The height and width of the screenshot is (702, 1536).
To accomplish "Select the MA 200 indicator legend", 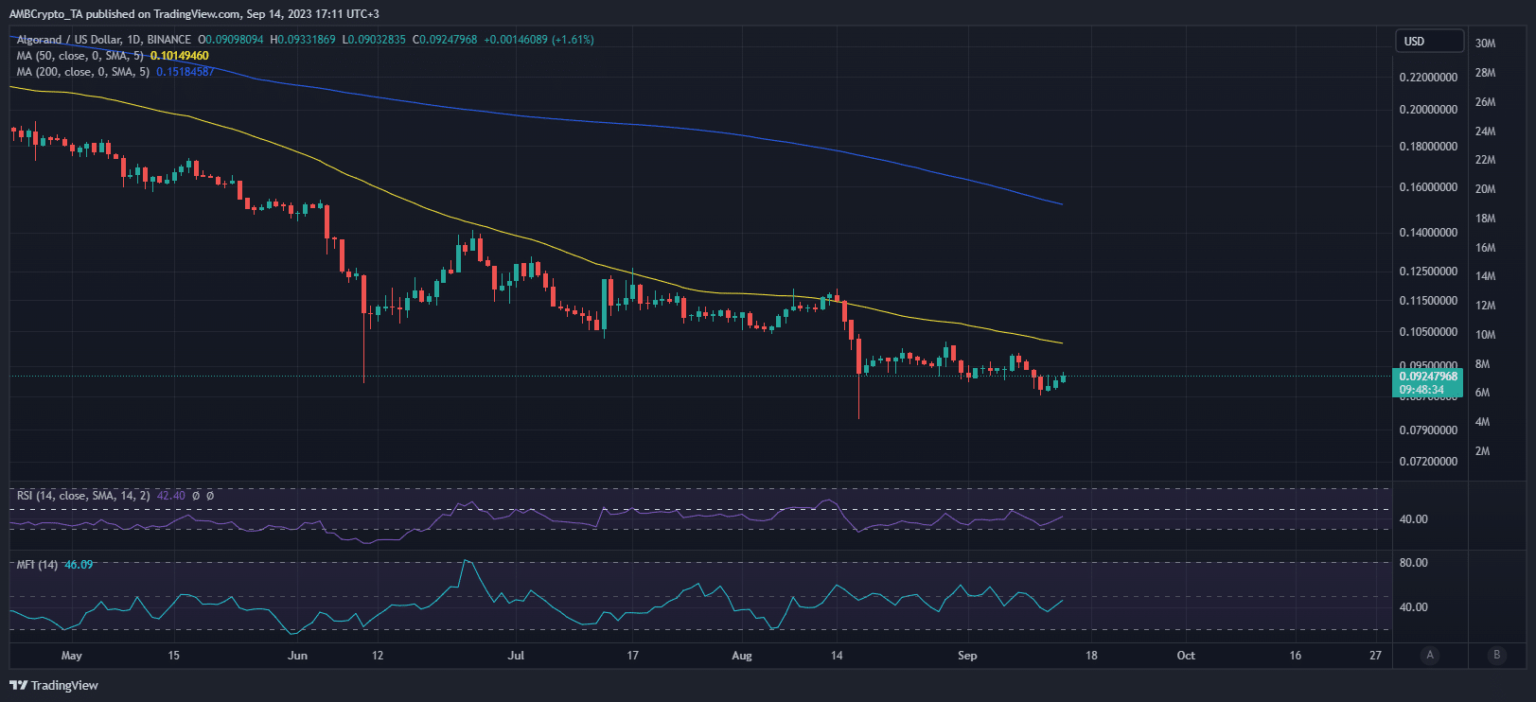I will [x=83, y=71].
